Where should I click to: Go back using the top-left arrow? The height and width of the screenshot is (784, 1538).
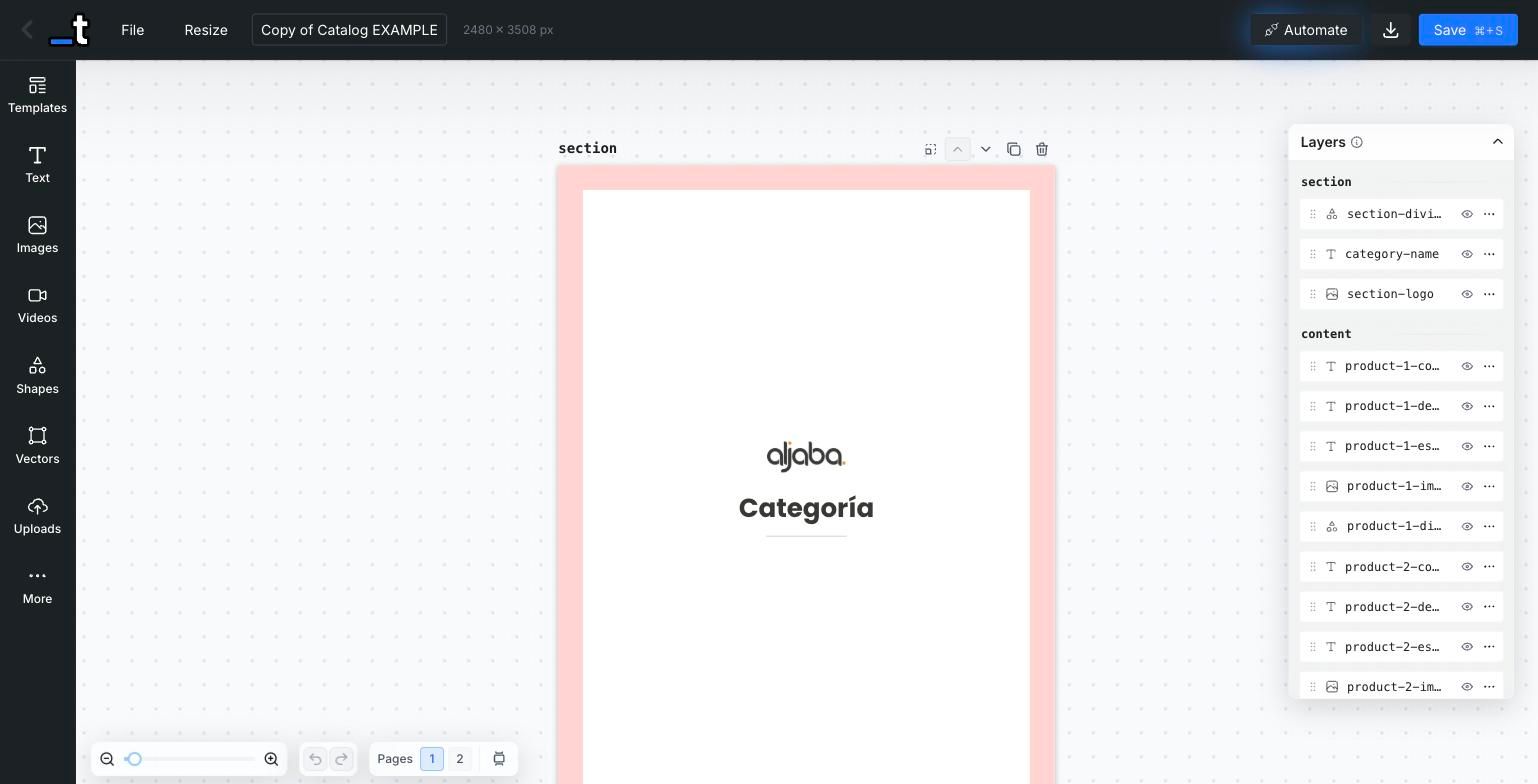pyautogui.click(x=27, y=30)
